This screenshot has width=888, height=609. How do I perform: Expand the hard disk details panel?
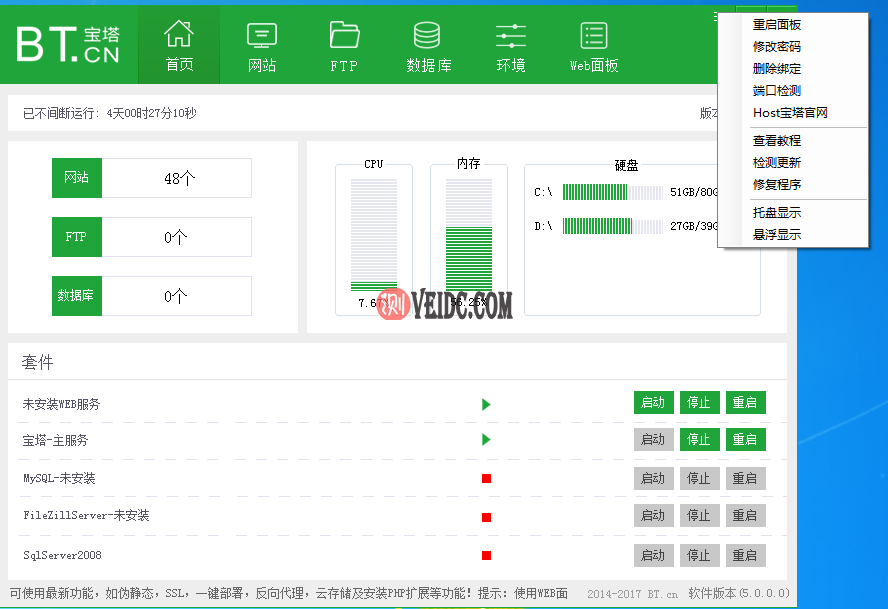pyautogui.click(x=626, y=165)
